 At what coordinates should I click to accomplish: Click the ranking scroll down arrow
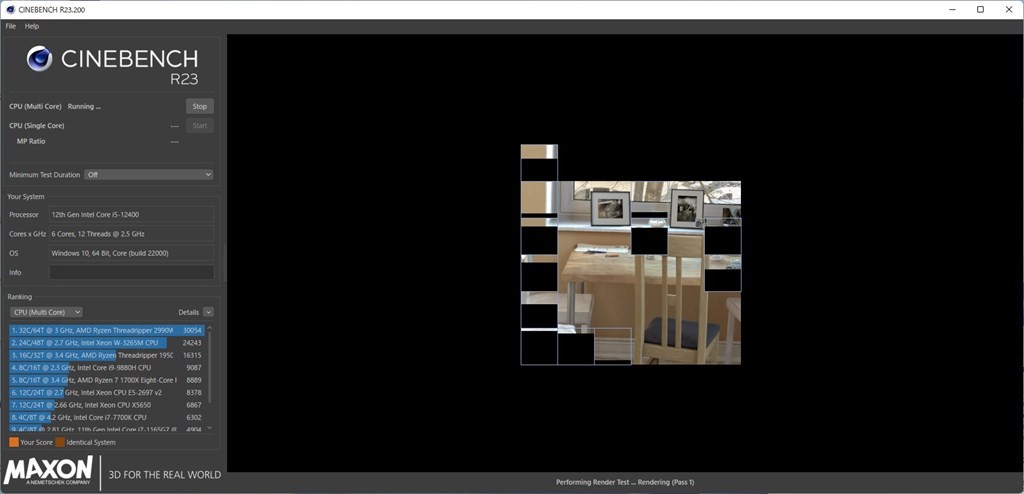click(x=210, y=428)
